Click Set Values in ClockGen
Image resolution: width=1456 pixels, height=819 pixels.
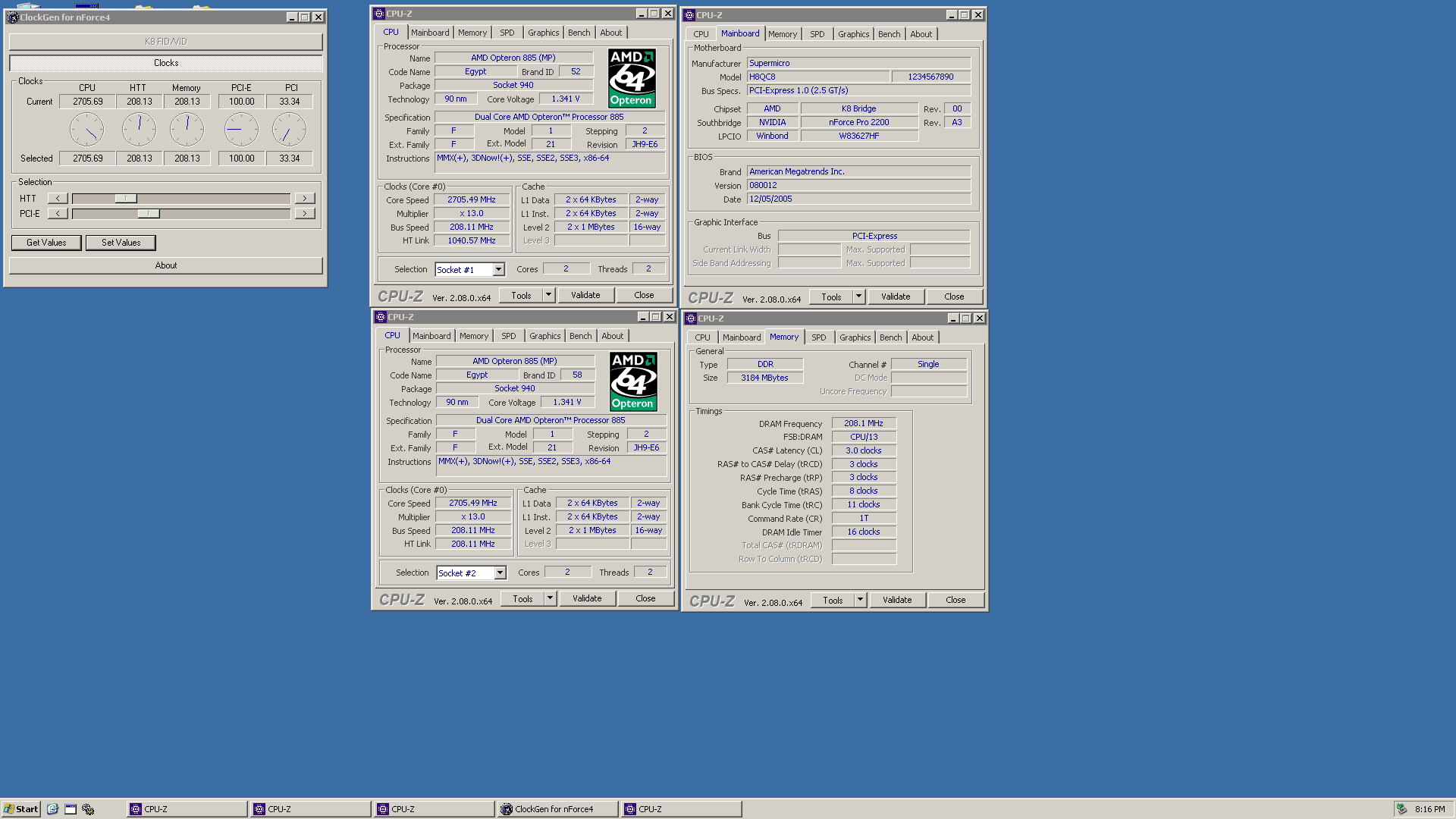pyautogui.click(x=121, y=243)
